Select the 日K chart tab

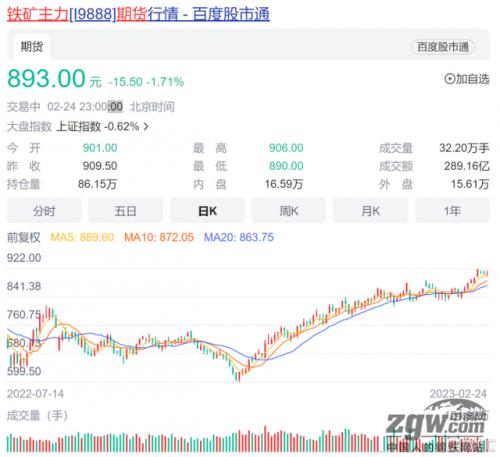(x=207, y=211)
